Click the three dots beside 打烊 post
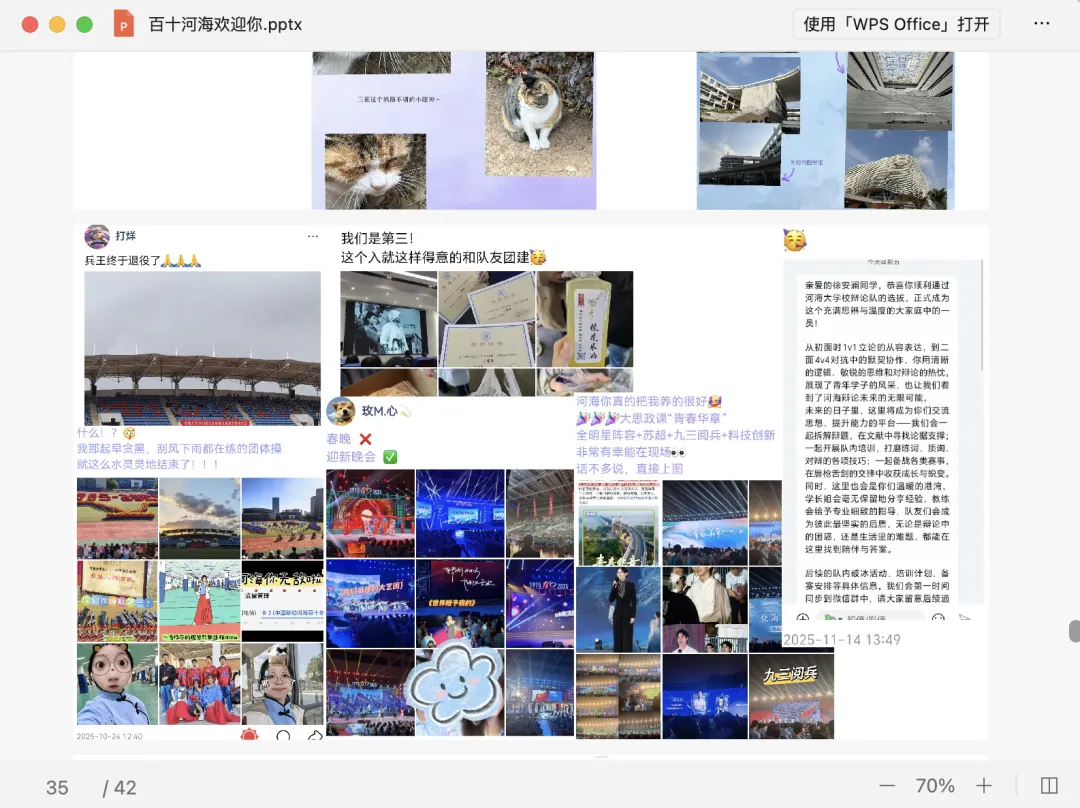The width and height of the screenshot is (1080, 808). pyautogui.click(x=313, y=236)
